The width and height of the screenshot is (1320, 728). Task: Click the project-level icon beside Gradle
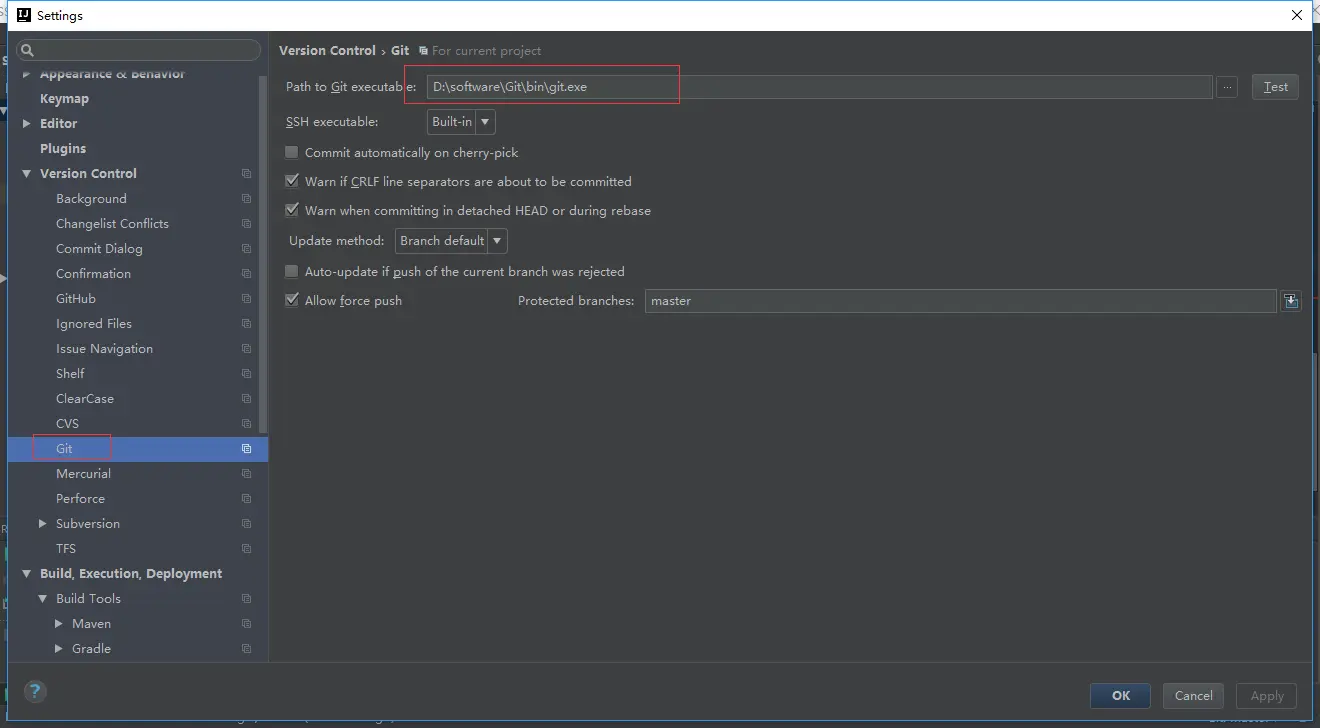(x=246, y=649)
